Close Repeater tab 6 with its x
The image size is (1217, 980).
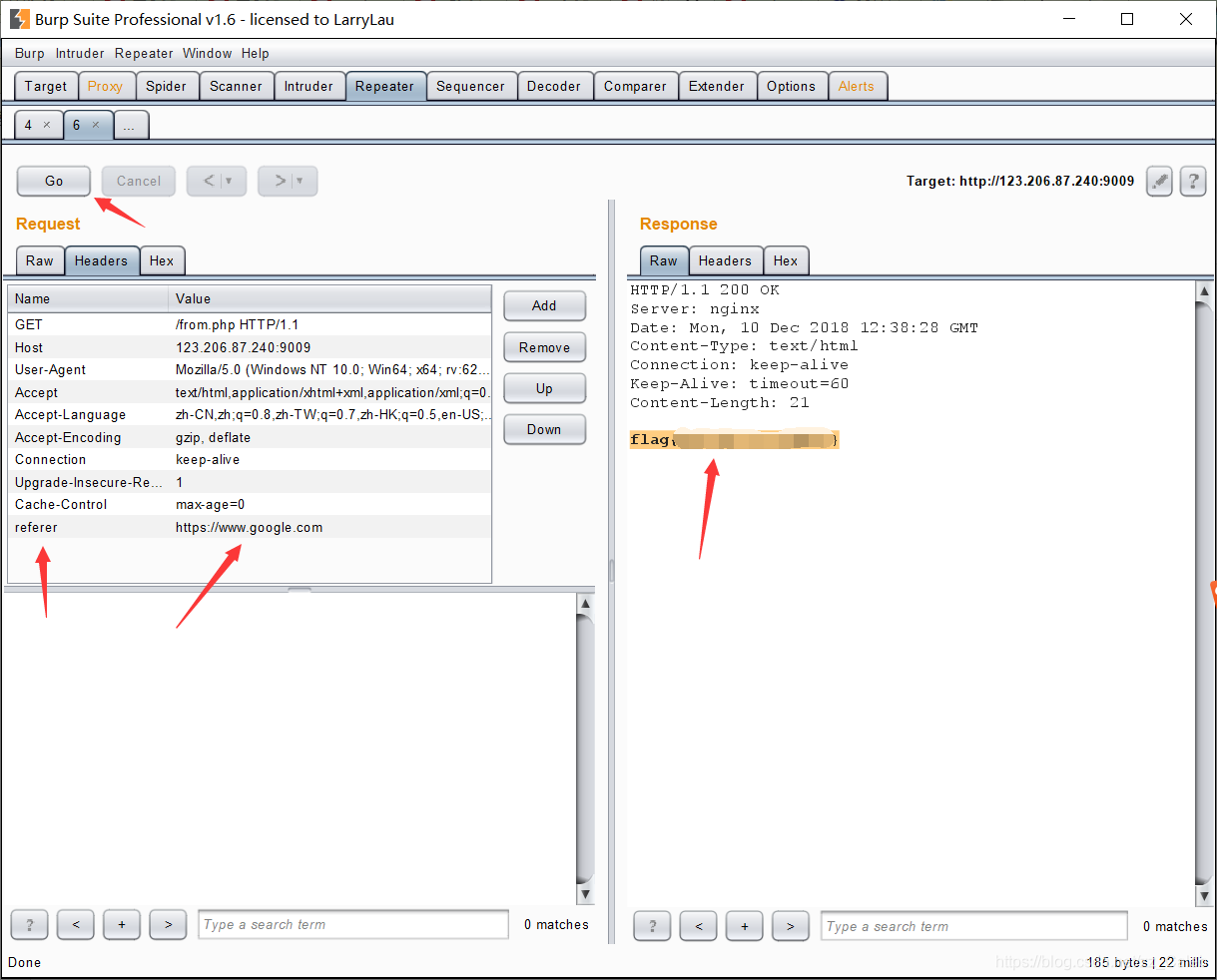(96, 125)
